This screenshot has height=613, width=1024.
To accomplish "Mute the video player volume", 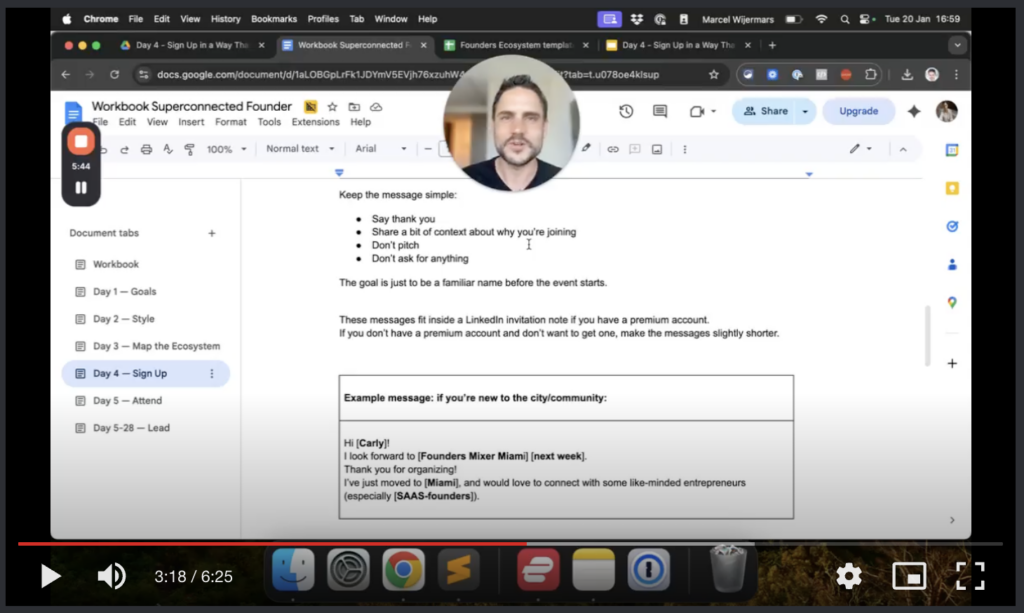I will (x=111, y=576).
